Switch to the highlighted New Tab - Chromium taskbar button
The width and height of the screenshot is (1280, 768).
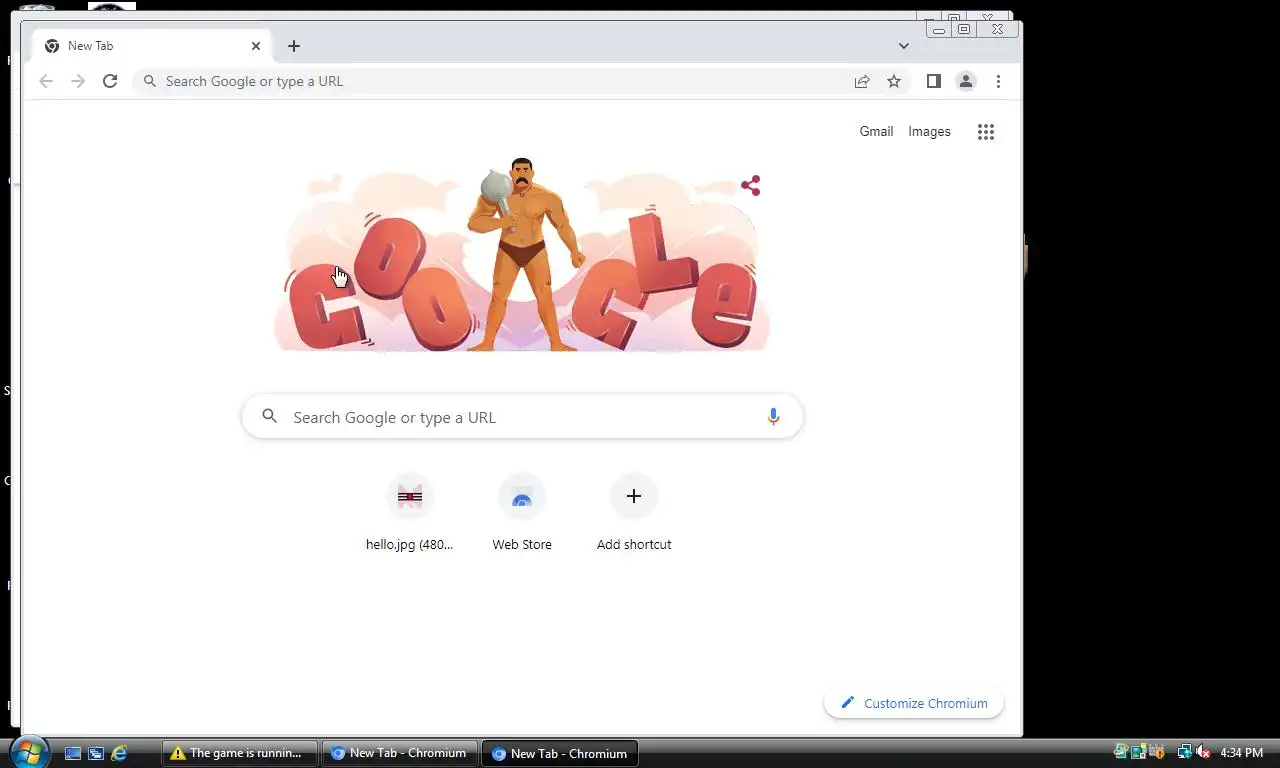coord(560,753)
